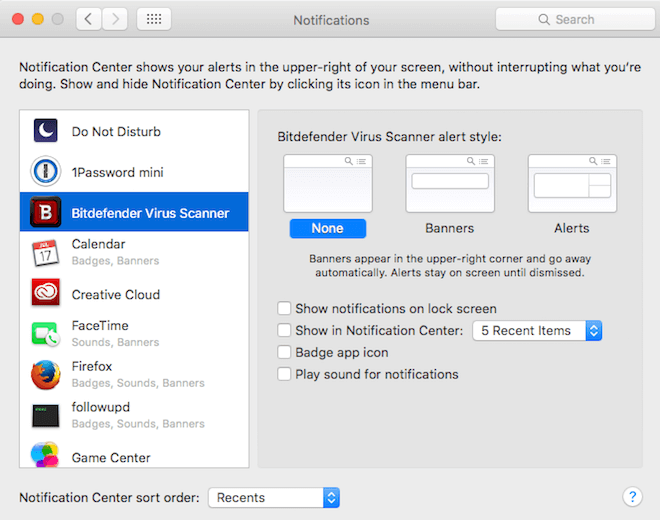Image resolution: width=660 pixels, height=520 pixels.
Task: Click the magnifier icon in Search field
Action: tap(544, 19)
